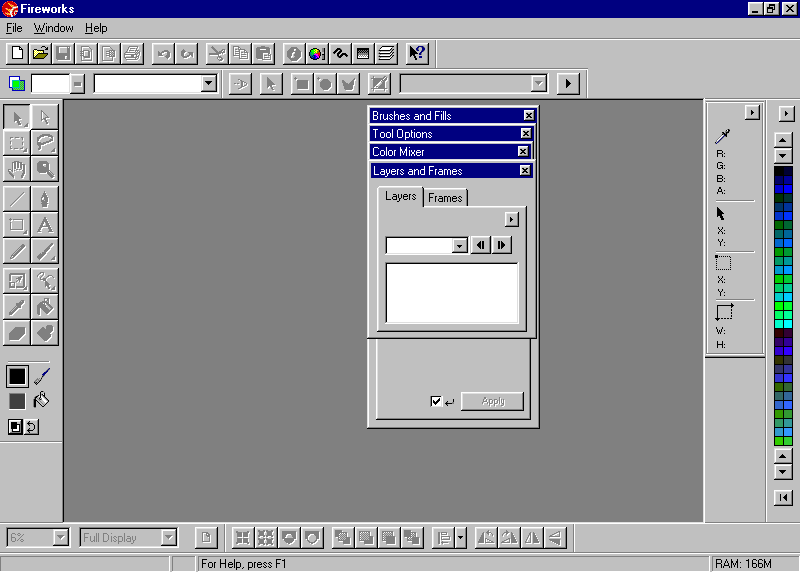
Task: Switch to the Layers tab
Action: [x=401, y=196]
